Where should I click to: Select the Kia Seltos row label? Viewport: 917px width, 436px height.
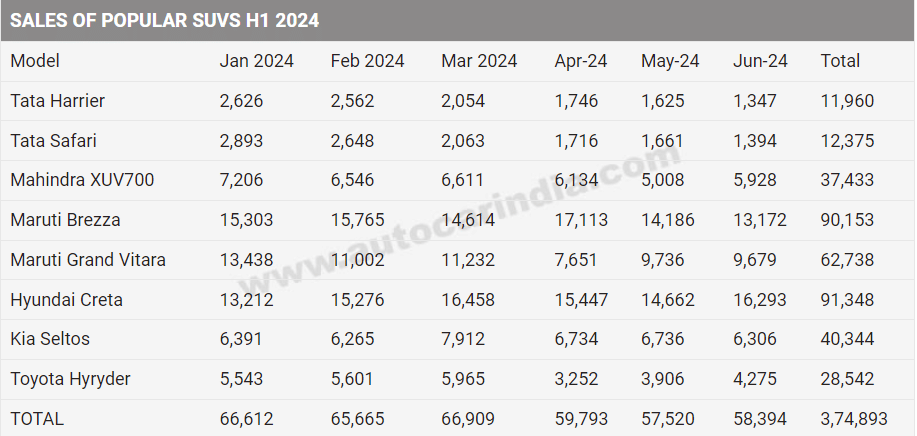pyautogui.click(x=50, y=339)
